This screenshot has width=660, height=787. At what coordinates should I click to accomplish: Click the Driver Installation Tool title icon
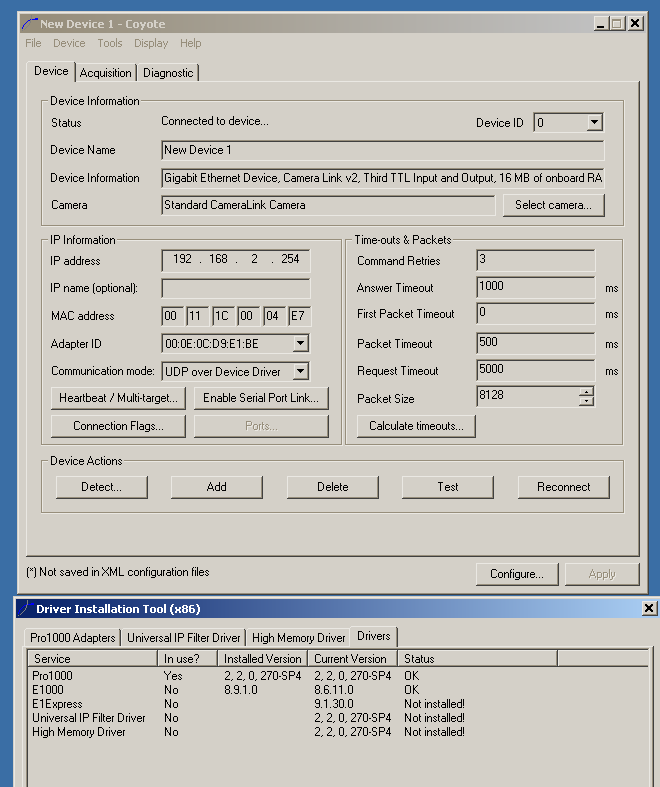point(24,608)
